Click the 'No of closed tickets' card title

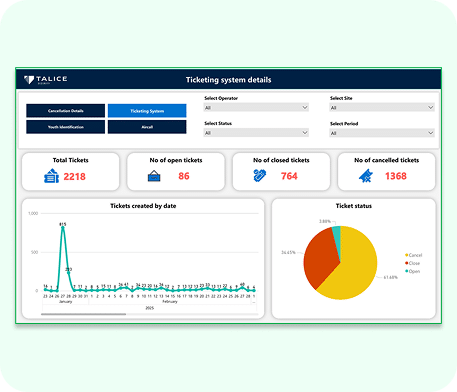coord(281,160)
